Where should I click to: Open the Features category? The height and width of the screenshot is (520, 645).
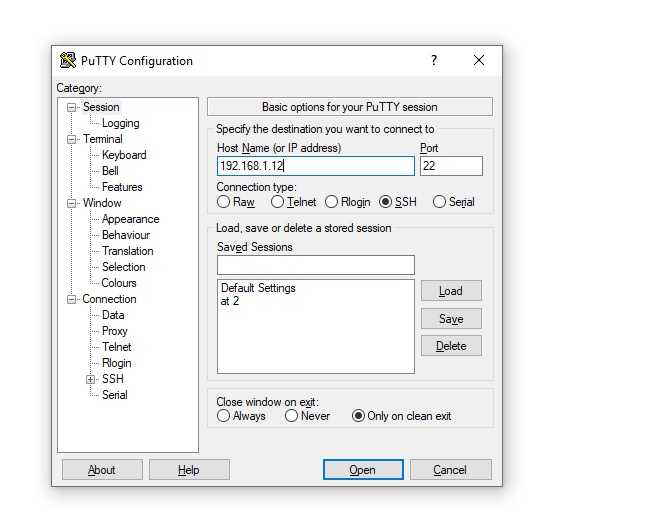[x=122, y=187]
